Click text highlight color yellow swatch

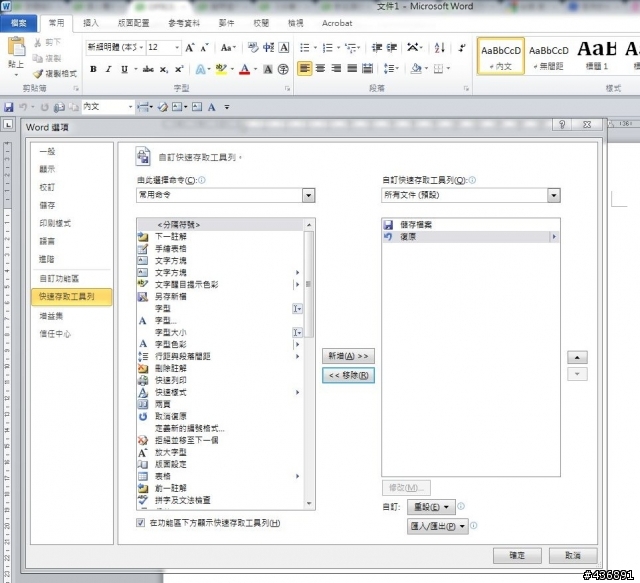click(x=221, y=69)
